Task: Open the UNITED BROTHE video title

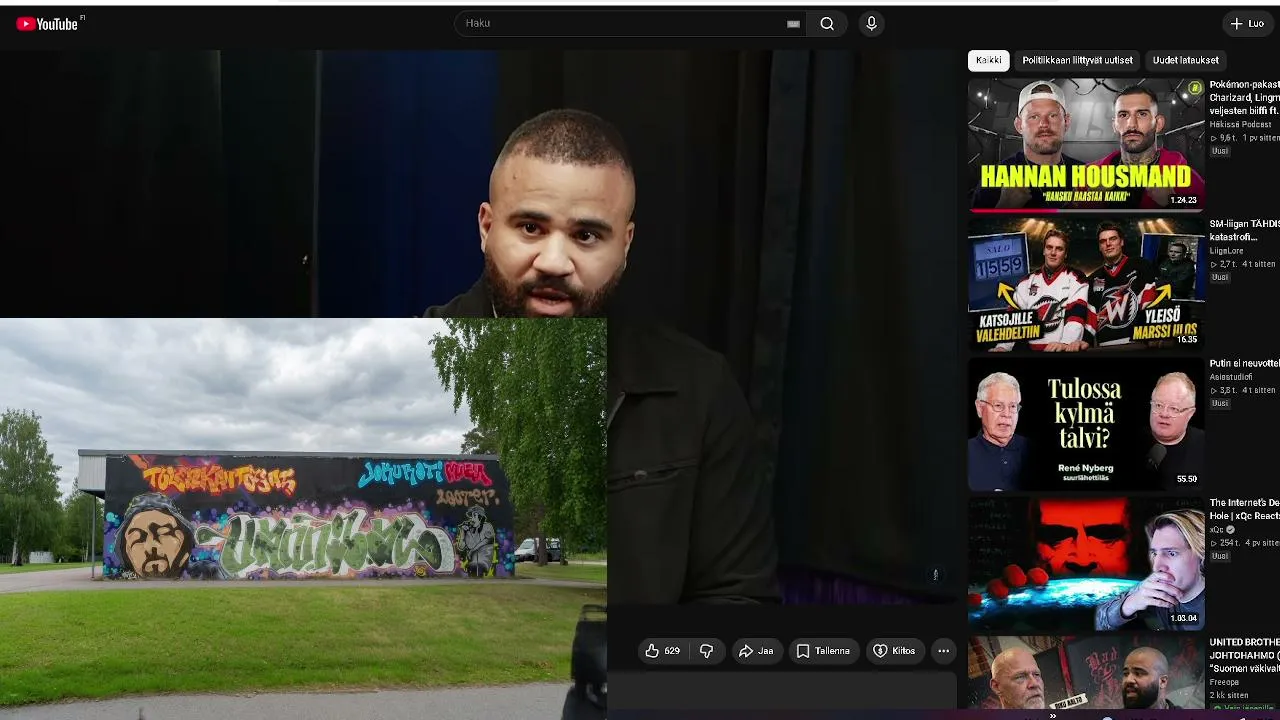Action: 1244,655
